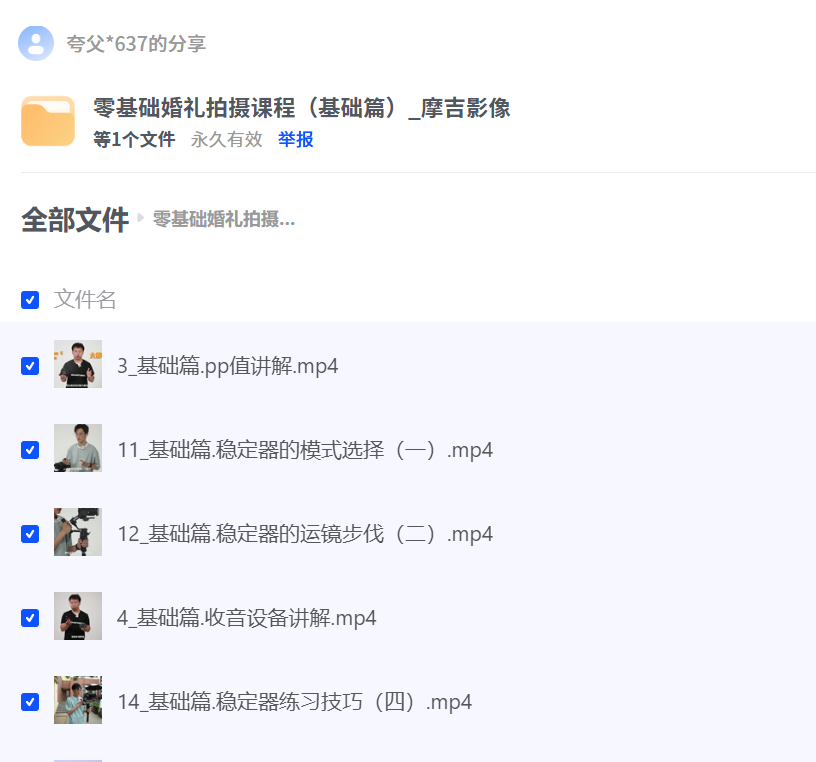The width and height of the screenshot is (816, 762).
Task: Uncheck the 3_基础篇.pp值讲解.mp4 checkbox
Action: (x=30, y=364)
